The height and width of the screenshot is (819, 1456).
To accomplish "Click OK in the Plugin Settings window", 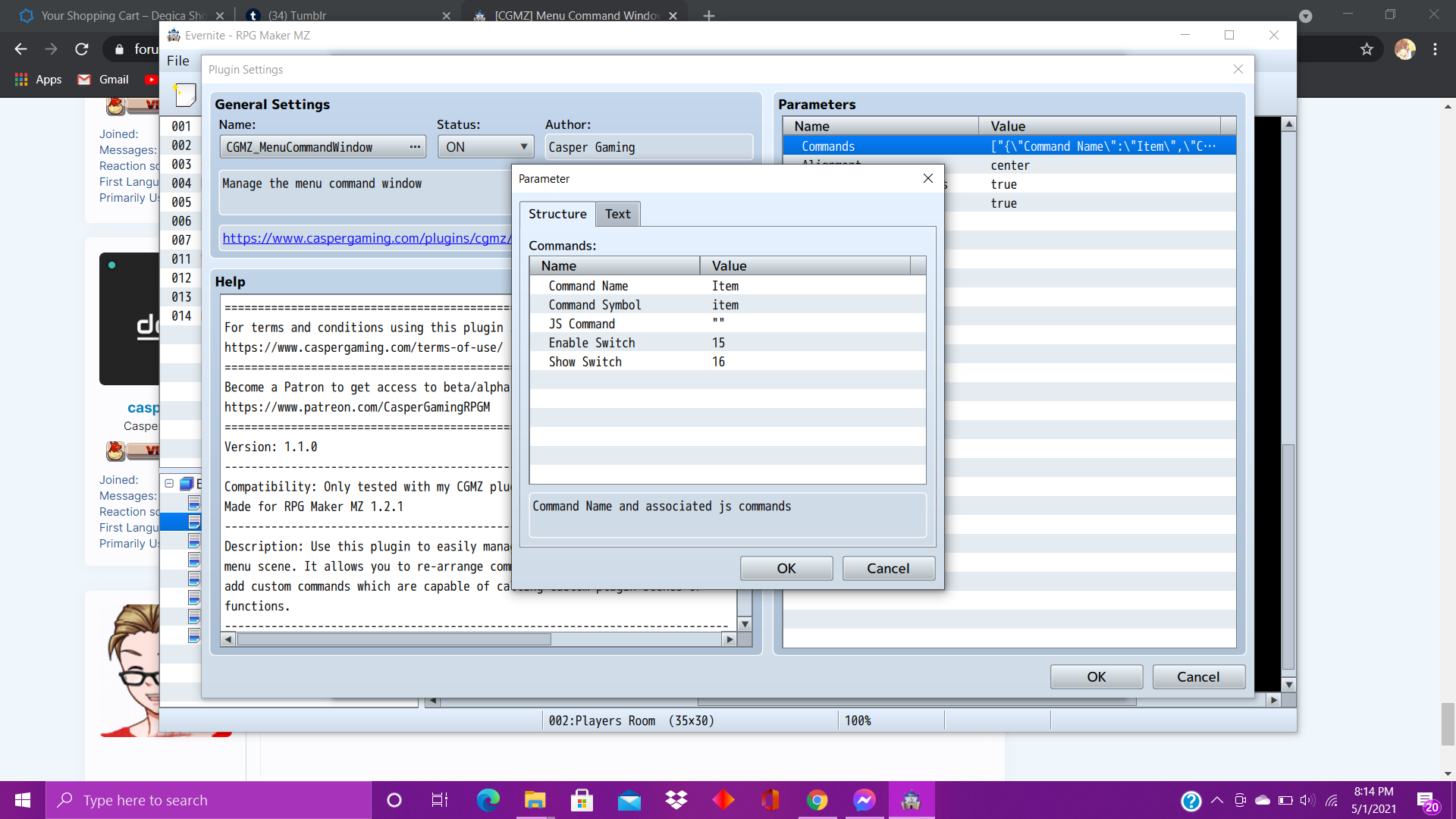I will click(1097, 677).
